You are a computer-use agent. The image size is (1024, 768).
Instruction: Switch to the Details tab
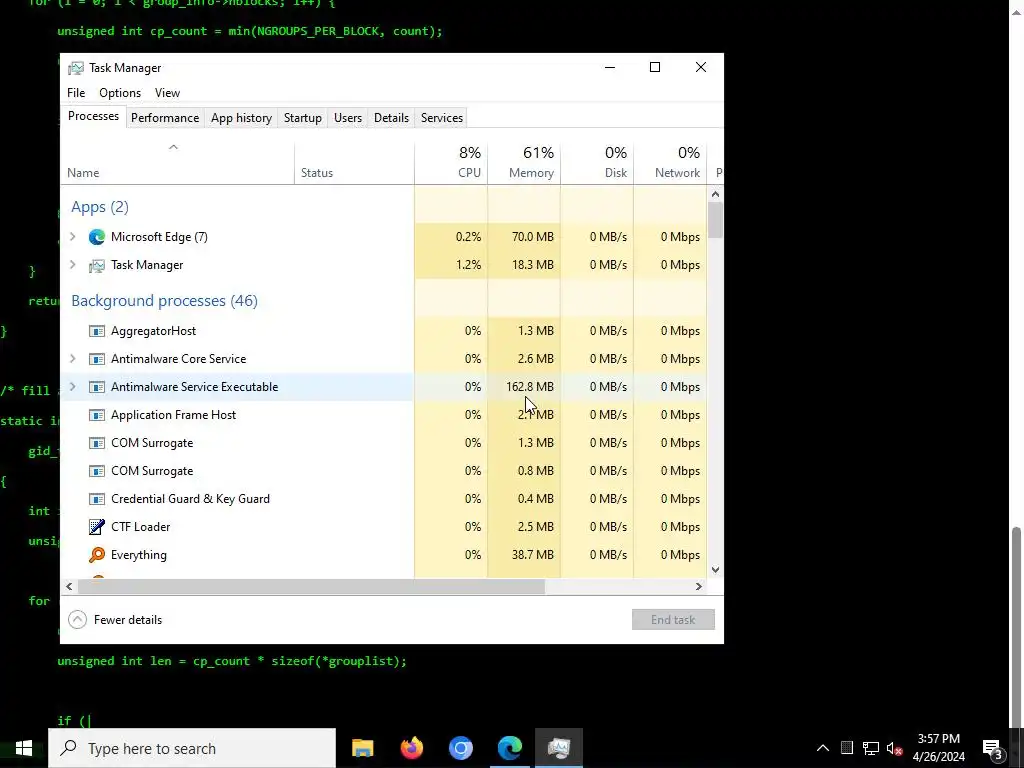pos(391,118)
